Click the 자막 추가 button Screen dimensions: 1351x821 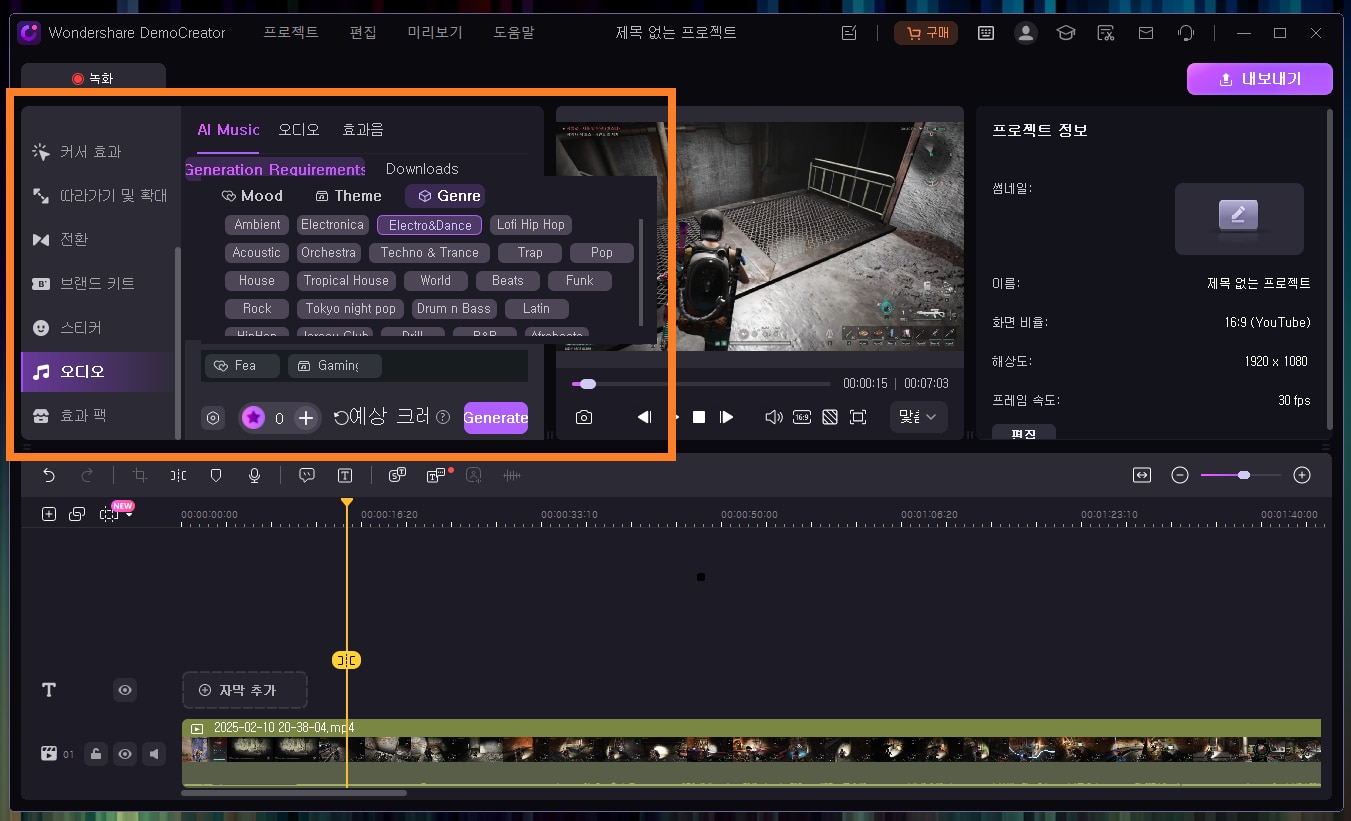click(x=245, y=690)
